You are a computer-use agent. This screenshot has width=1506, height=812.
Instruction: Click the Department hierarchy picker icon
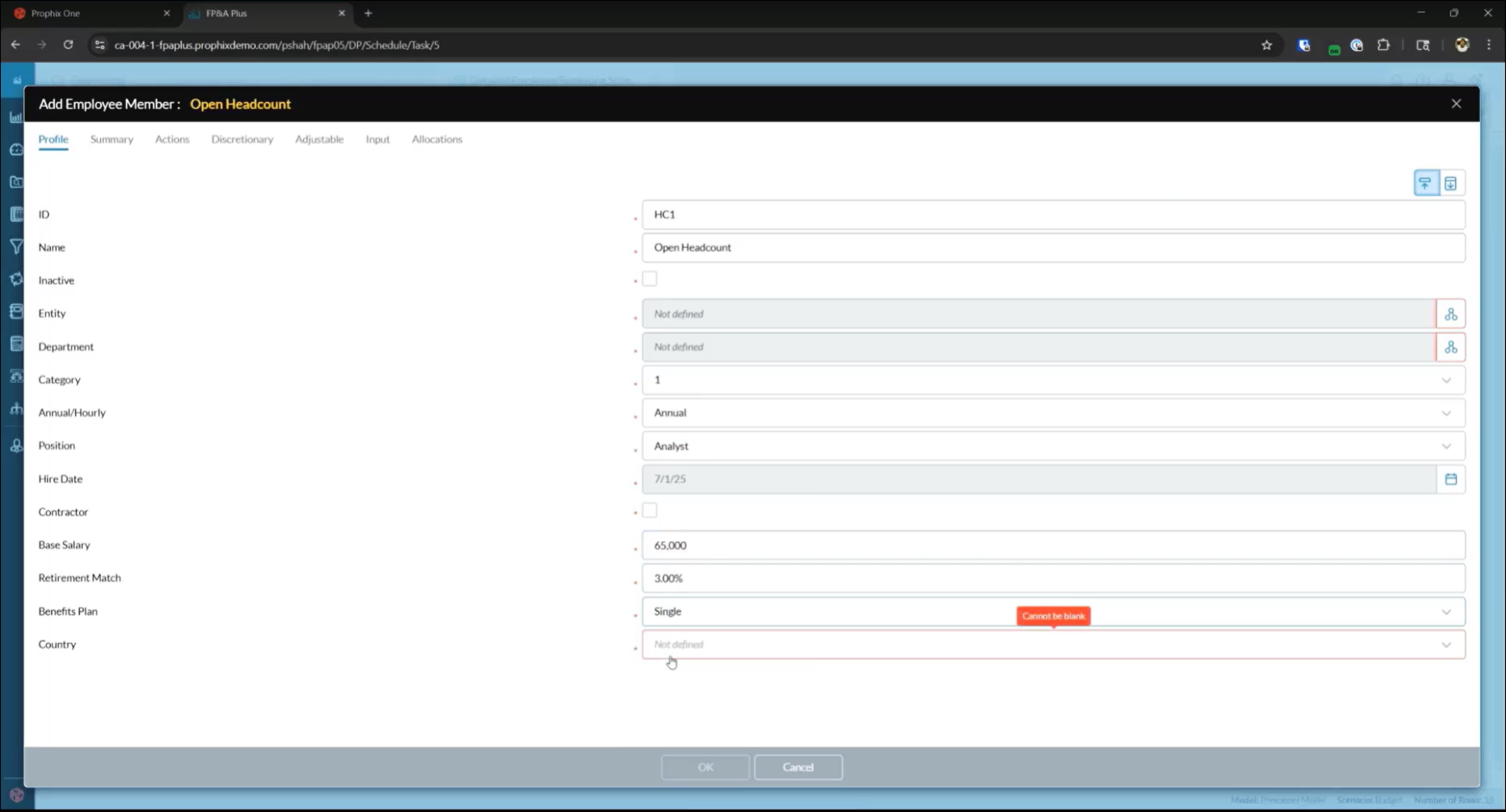pyautogui.click(x=1450, y=347)
